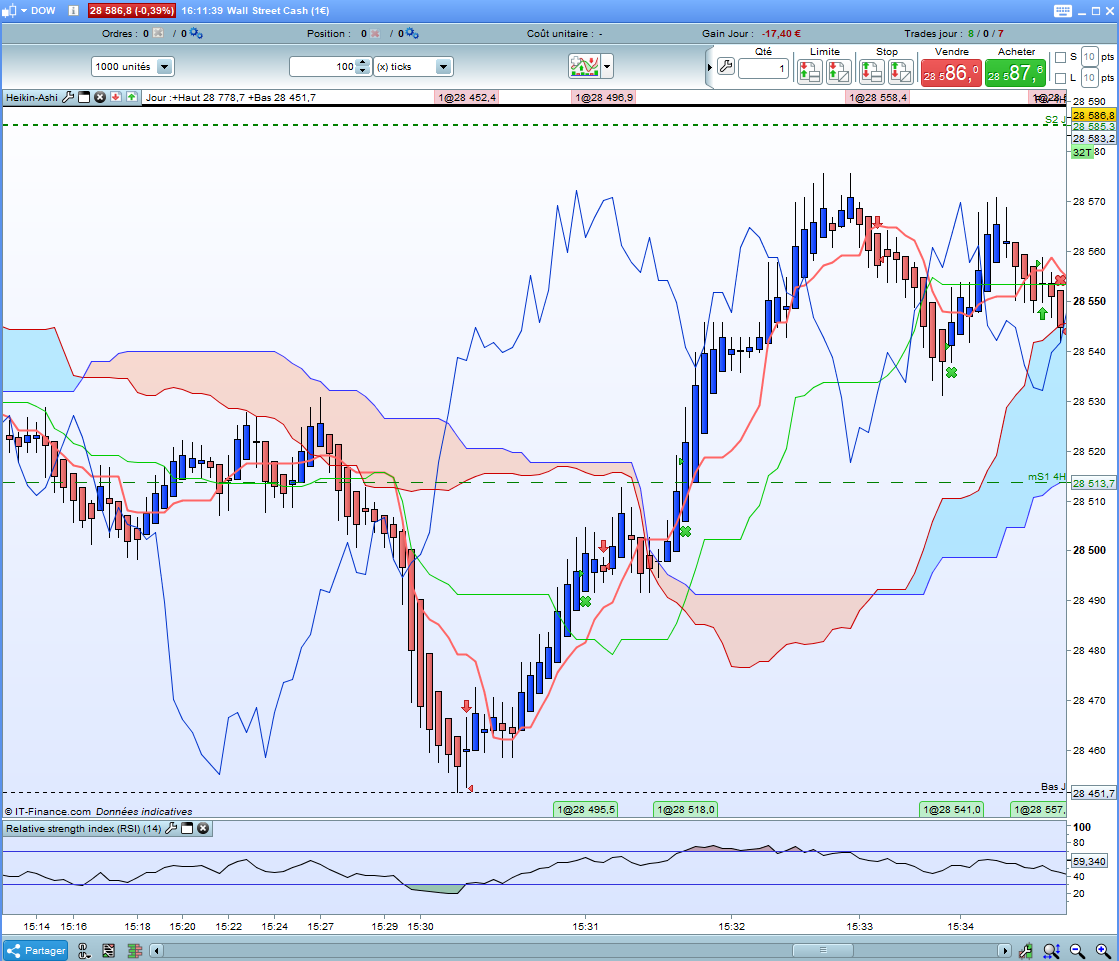The height and width of the screenshot is (961, 1119).
Task: Decrease the tick count with the down stepper
Action: click(x=363, y=71)
